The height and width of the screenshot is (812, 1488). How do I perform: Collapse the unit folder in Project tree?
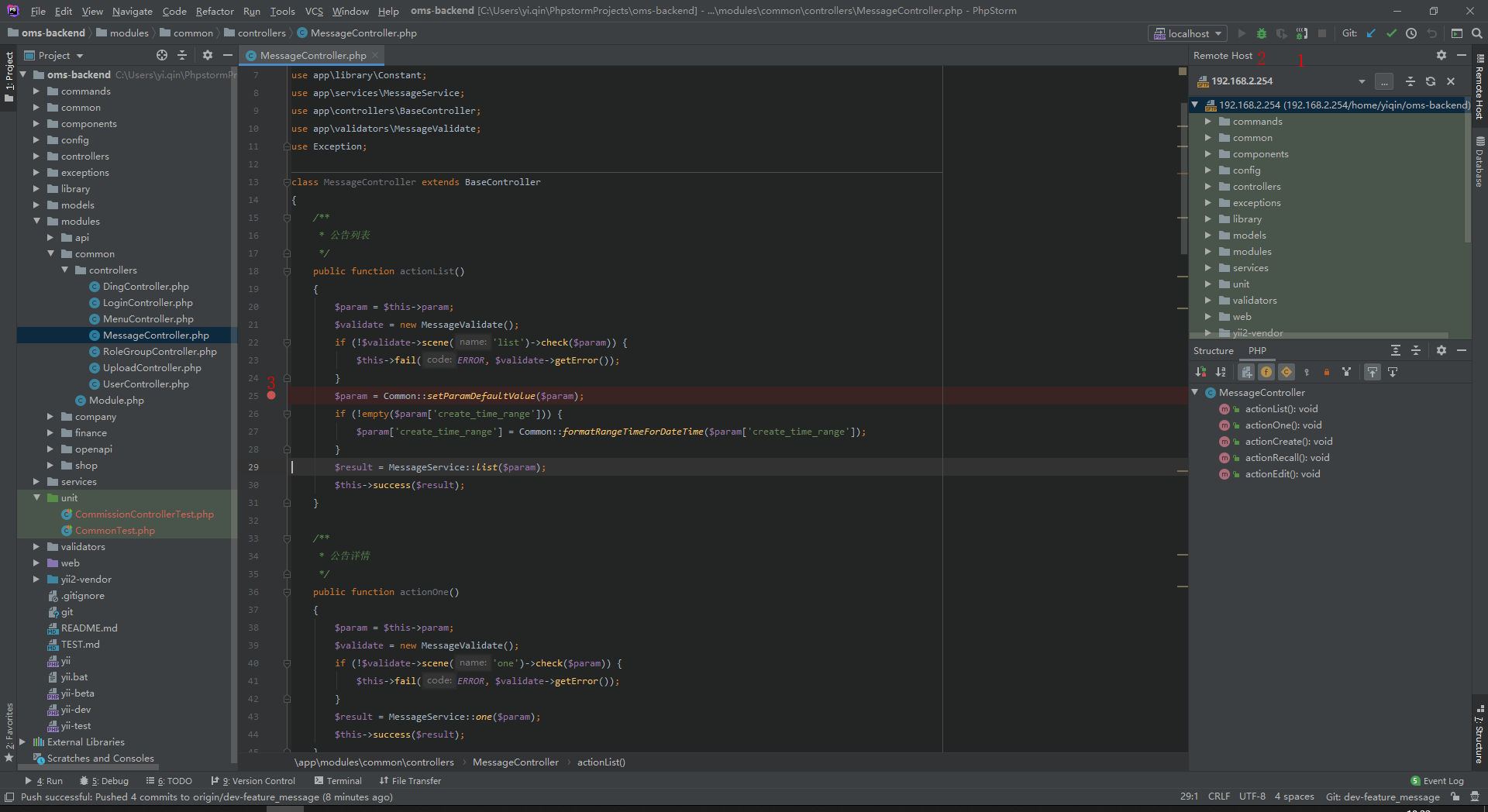[x=36, y=498]
